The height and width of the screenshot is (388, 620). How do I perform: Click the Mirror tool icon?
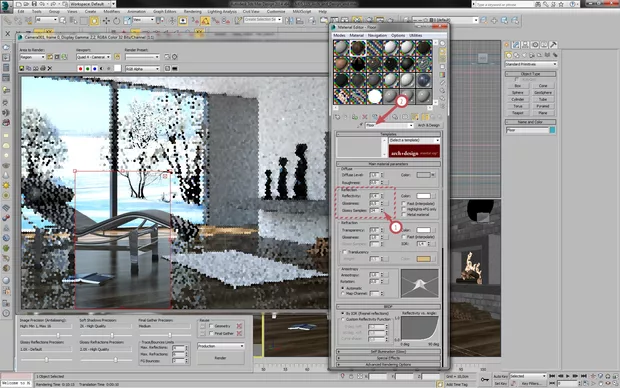coord(290,21)
